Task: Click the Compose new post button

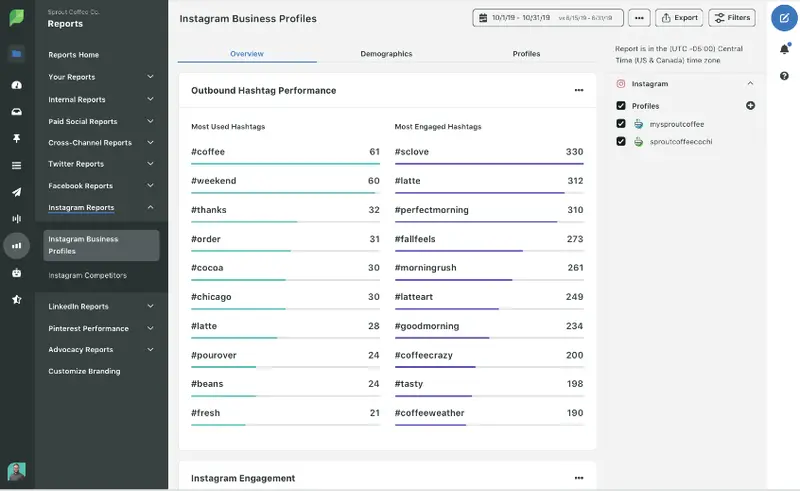Action: (x=784, y=18)
